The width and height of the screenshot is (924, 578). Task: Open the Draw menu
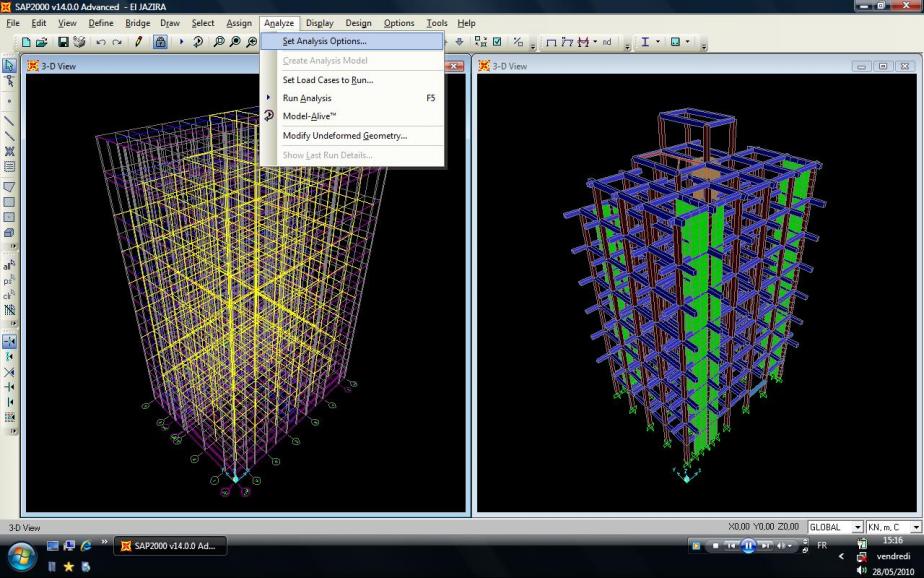coord(170,23)
